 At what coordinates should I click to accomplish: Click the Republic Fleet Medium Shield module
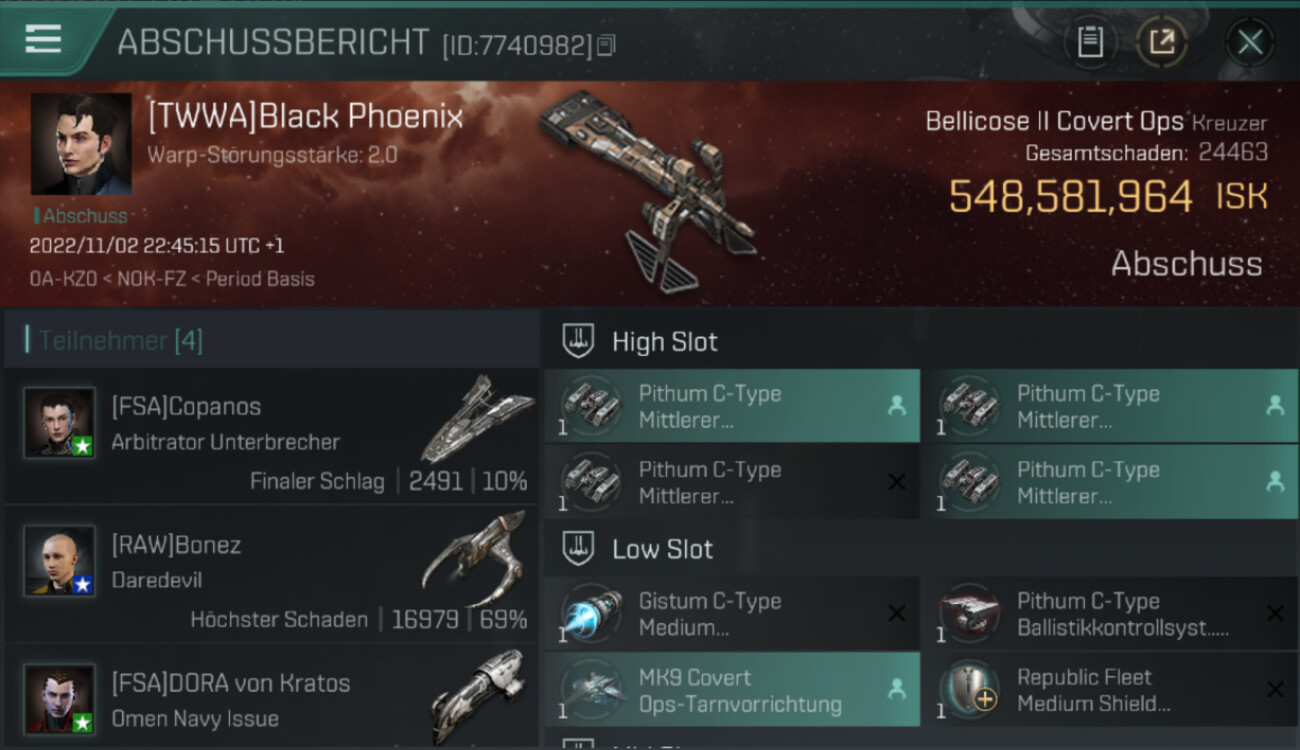point(1110,690)
